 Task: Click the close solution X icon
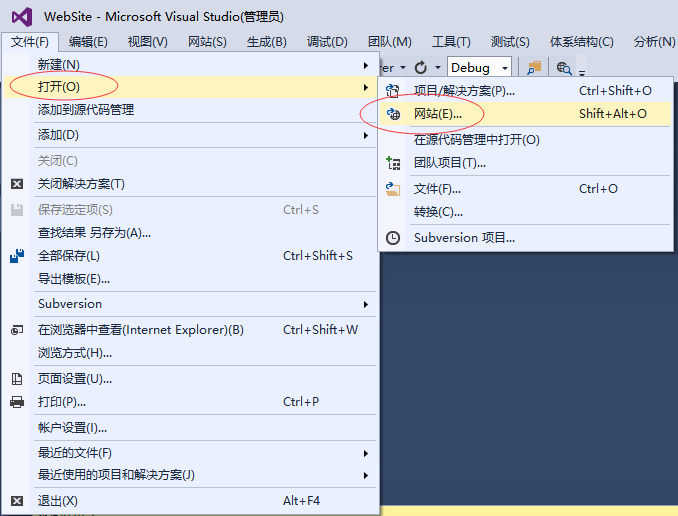(x=17, y=184)
